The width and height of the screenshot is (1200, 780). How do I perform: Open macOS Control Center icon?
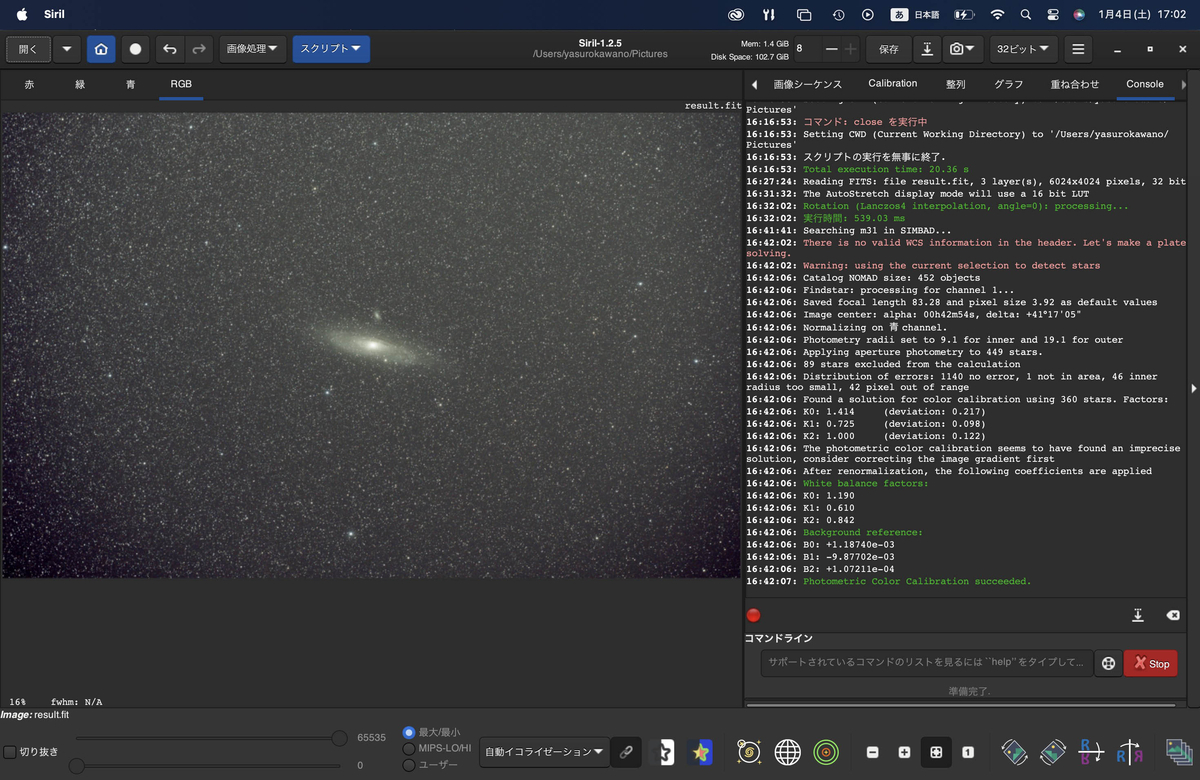1052,14
